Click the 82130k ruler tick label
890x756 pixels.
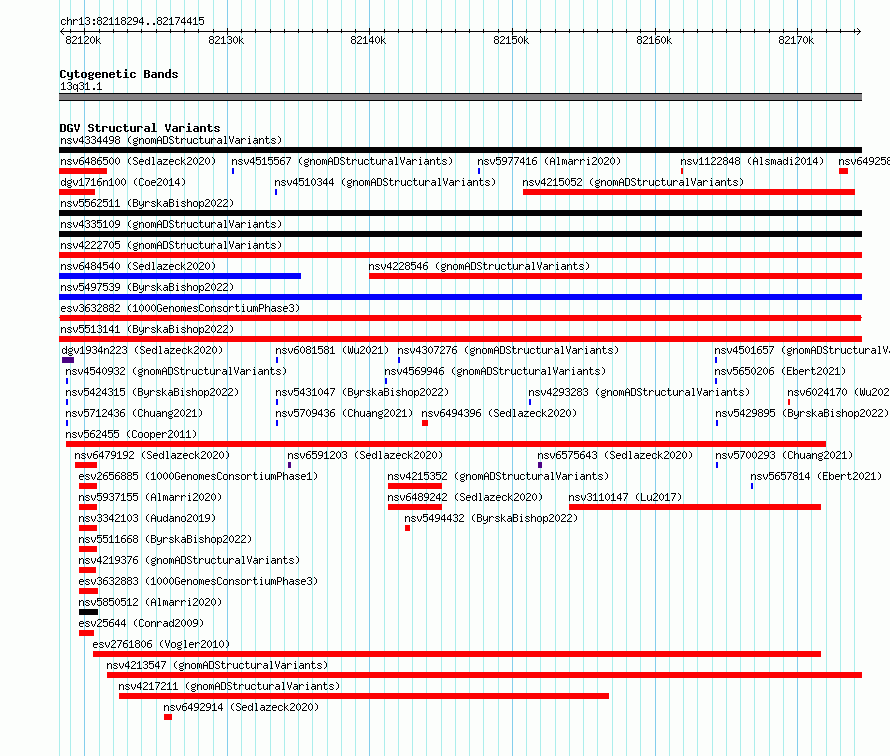click(x=226, y=40)
